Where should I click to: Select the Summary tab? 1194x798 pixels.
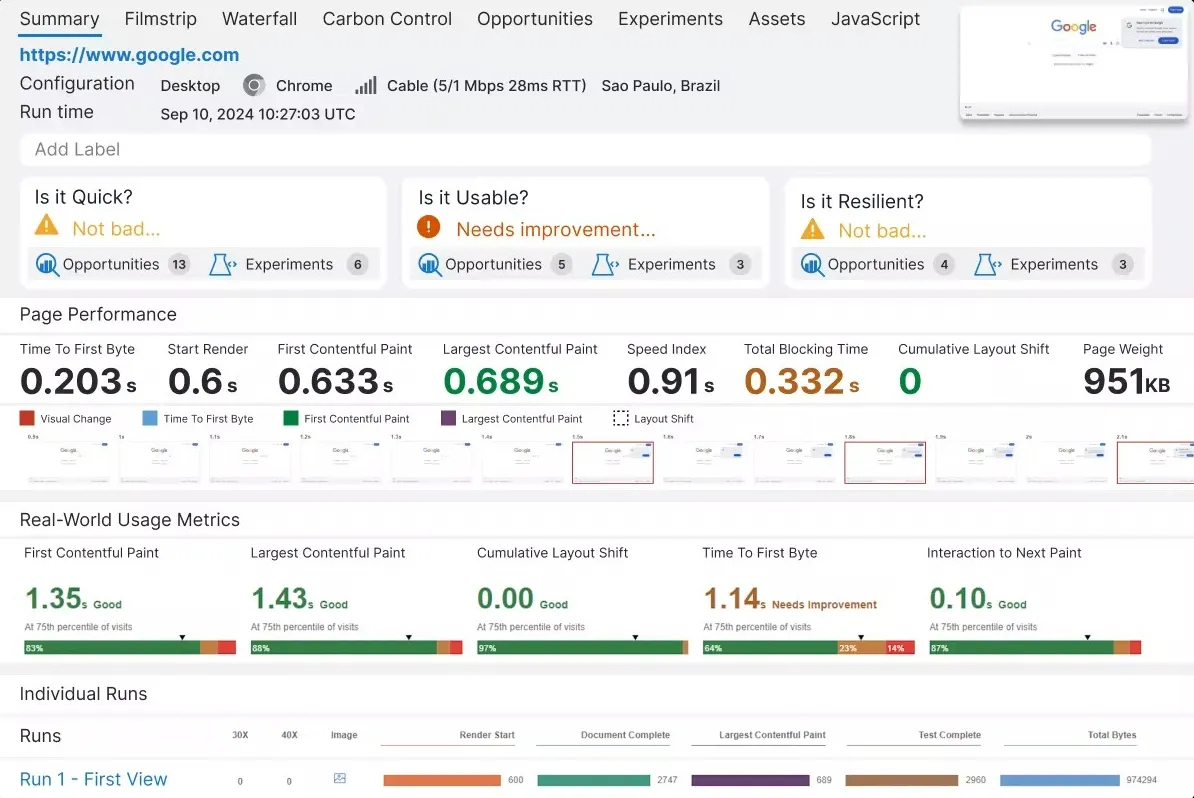[59, 19]
